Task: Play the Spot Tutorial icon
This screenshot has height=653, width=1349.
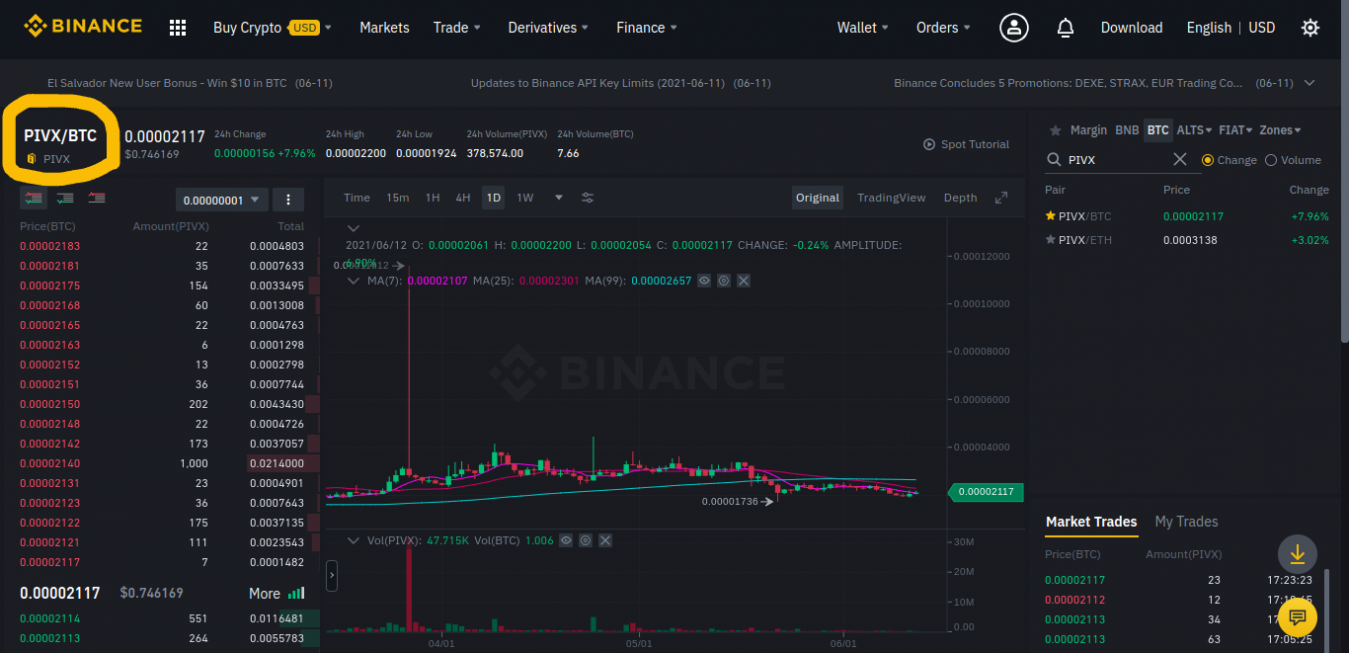Action: click(929, 145)
